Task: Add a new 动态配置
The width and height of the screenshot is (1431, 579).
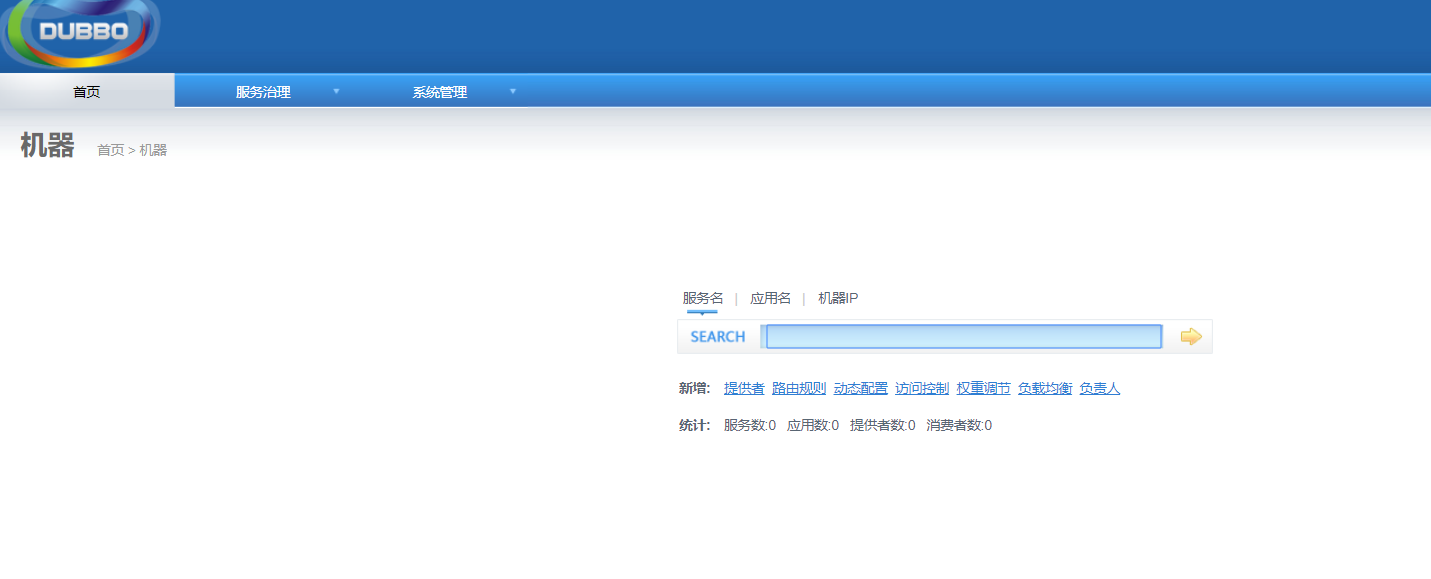Action: click(861, 388)
